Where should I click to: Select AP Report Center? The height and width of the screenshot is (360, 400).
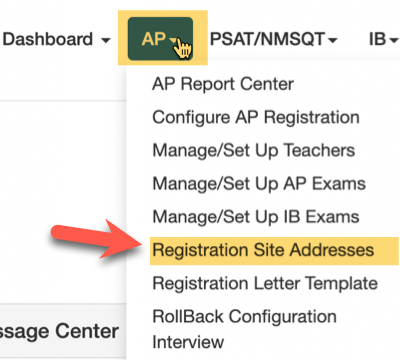223,84
